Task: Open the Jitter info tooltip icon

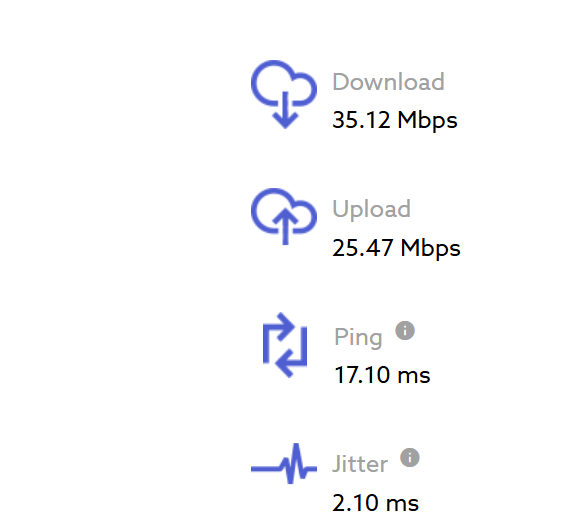Action: pos(410,457)
